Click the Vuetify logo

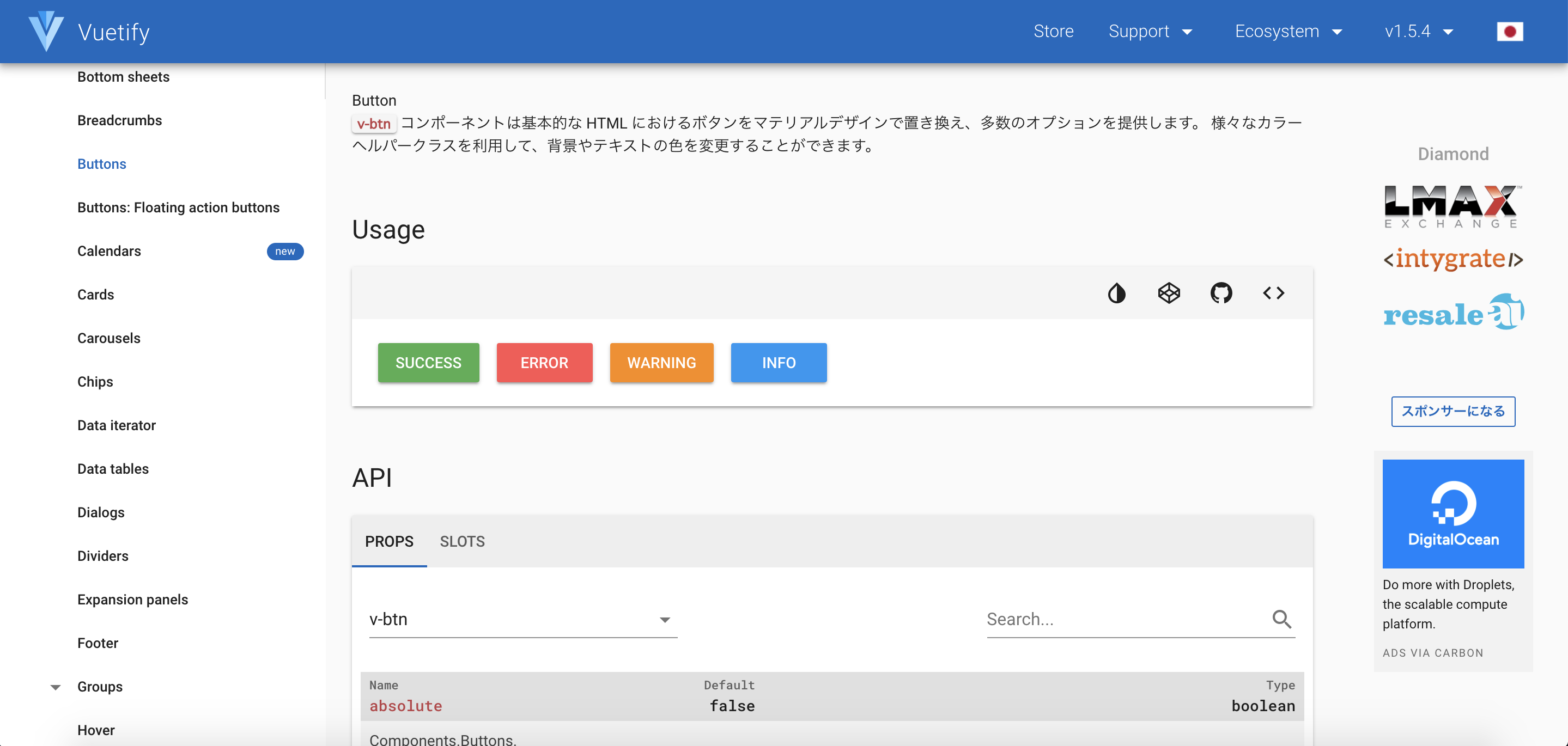point(47,30)
